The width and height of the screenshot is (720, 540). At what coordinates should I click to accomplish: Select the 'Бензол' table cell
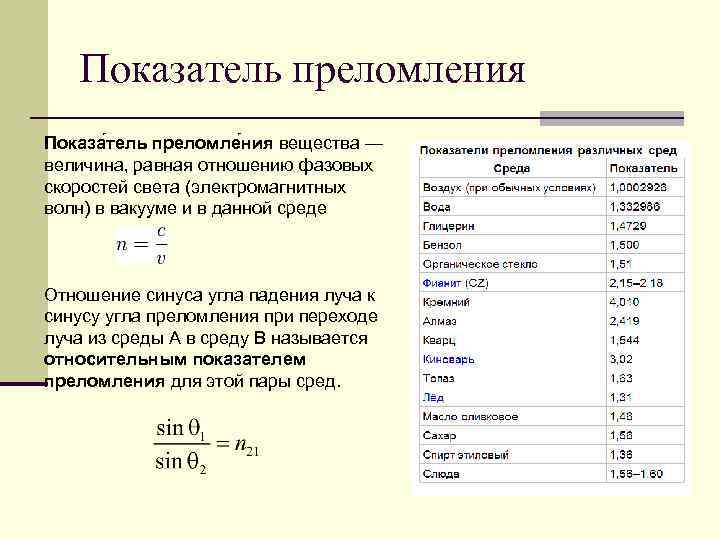(512, 245)
